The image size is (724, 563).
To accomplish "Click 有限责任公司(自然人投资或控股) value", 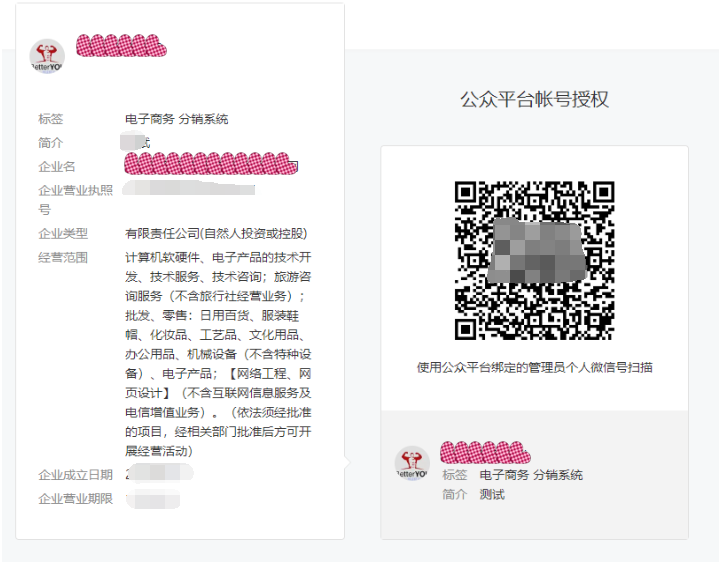I will tap(216, 234).
